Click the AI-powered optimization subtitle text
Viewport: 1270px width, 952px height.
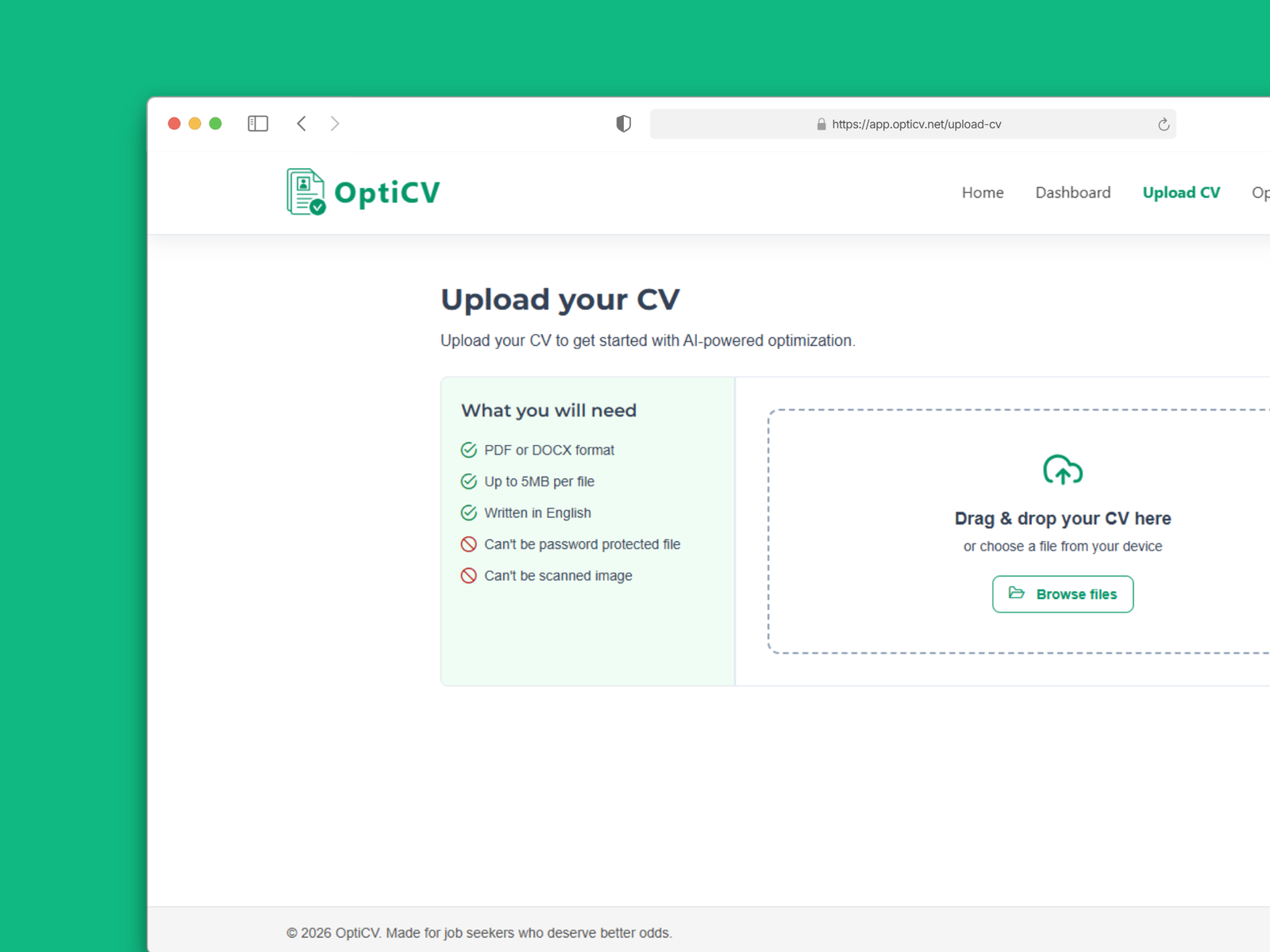click(x=648, y=341)
